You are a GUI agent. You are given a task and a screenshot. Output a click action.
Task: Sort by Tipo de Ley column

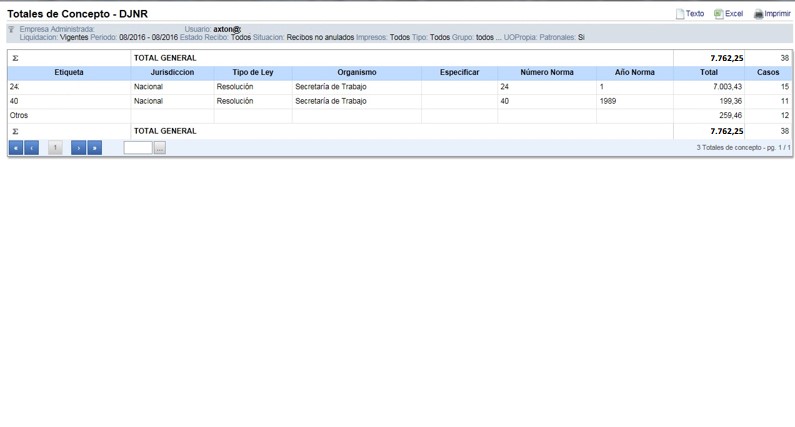point(252,73)
